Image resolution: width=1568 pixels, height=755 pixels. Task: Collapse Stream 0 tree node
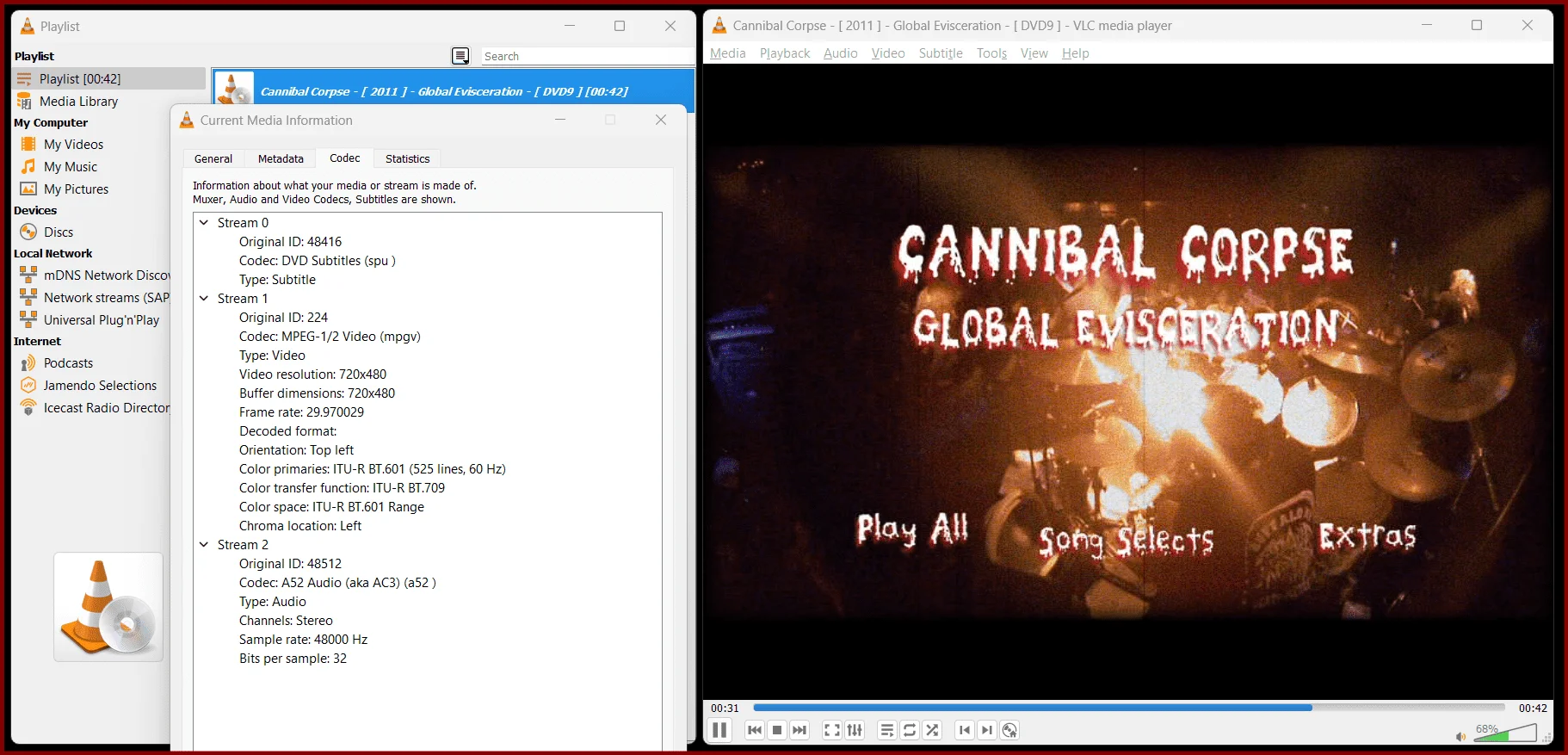point(204,222)
